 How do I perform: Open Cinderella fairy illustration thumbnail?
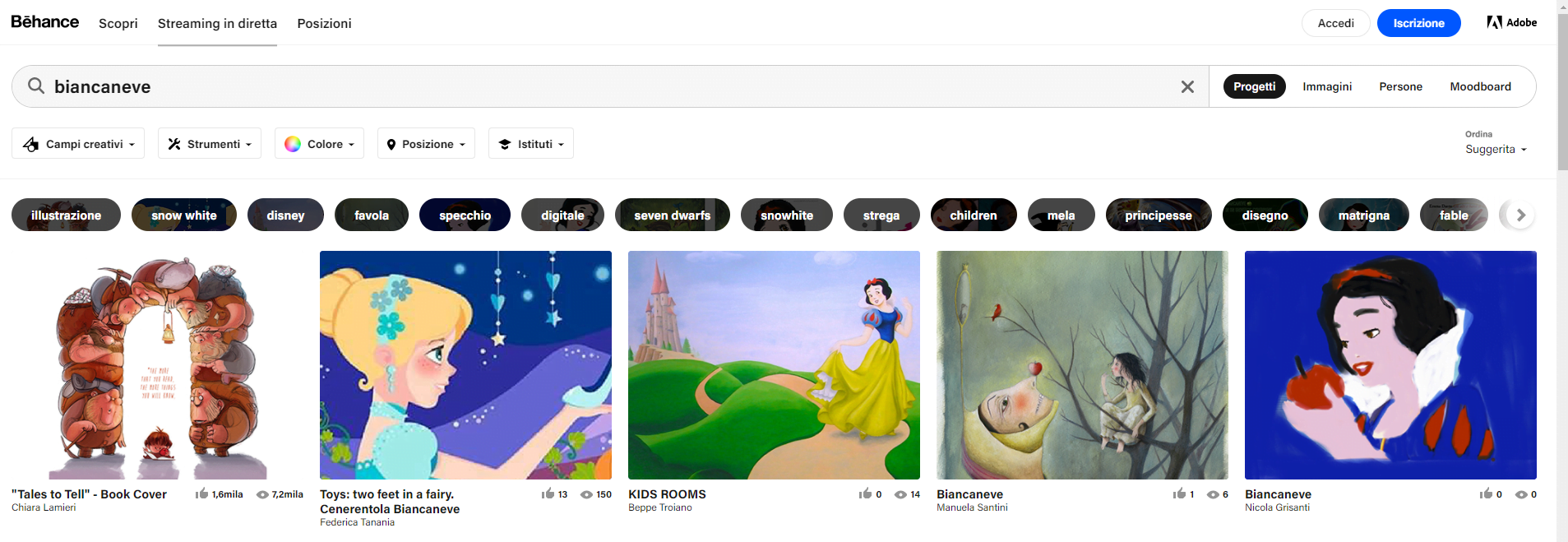(x=465, y=365)
